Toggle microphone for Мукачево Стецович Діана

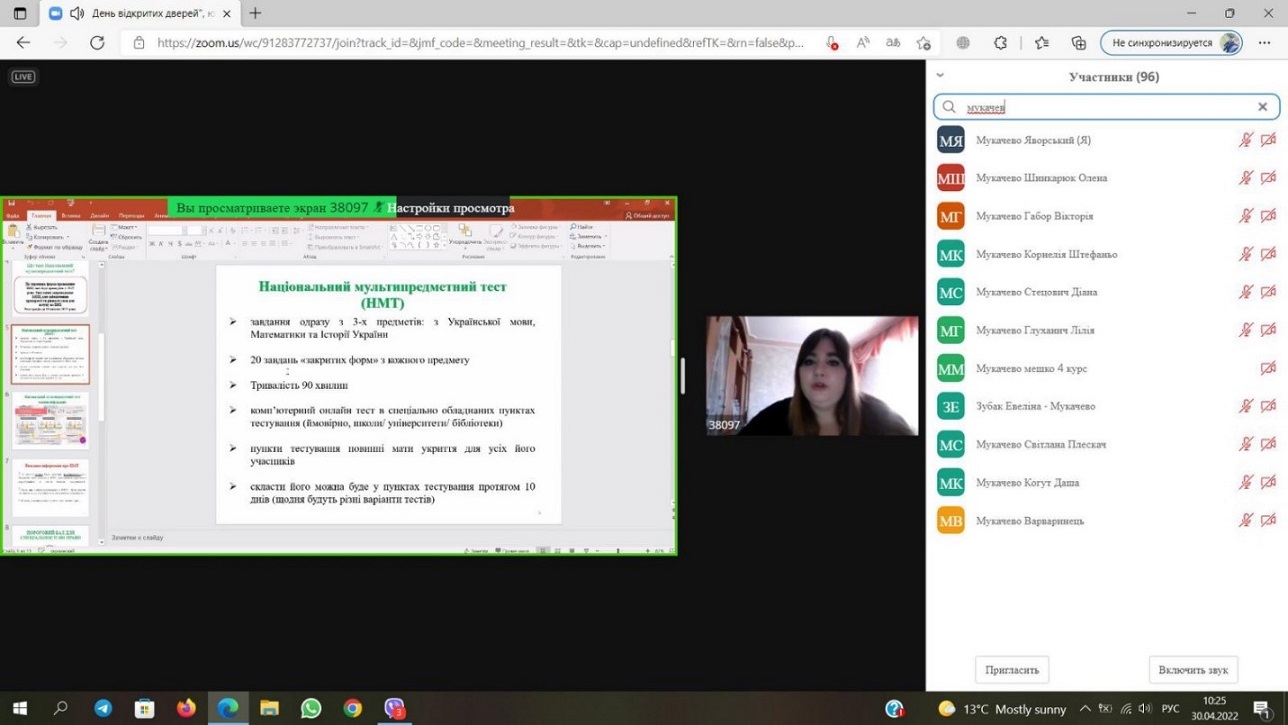(1246, 292)
